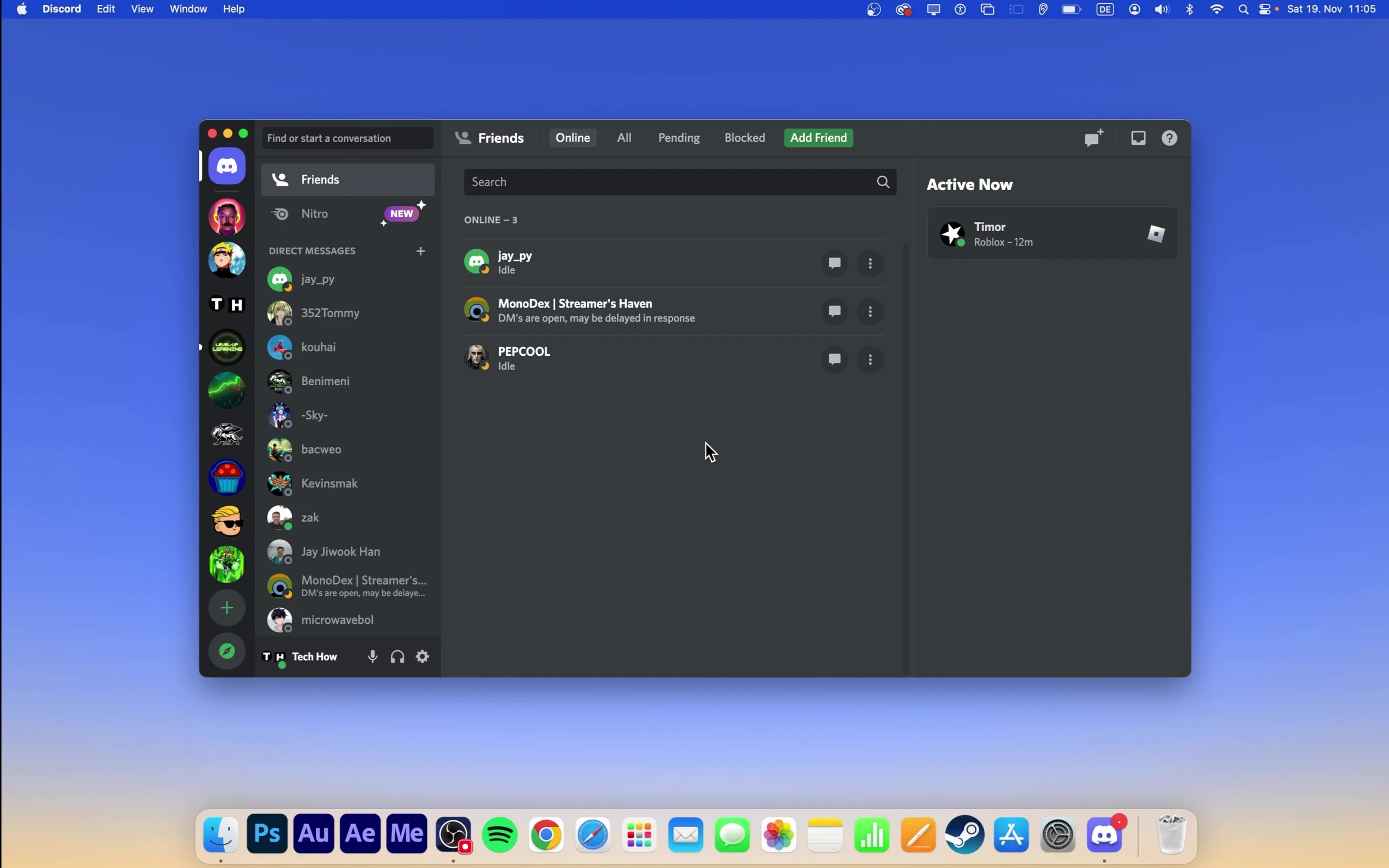Open Explore Discoverable Servers compass icon
The width and height of the screenshot is (1389, 868).
pos(227,651)
